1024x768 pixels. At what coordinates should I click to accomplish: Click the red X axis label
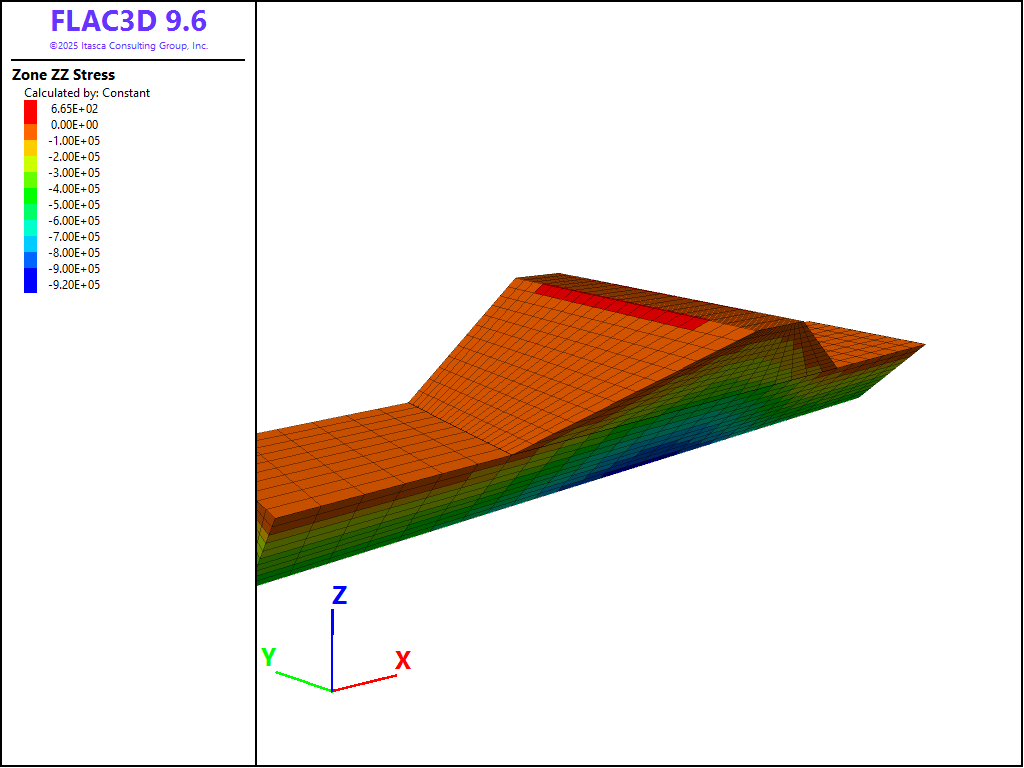click(403, 661)
